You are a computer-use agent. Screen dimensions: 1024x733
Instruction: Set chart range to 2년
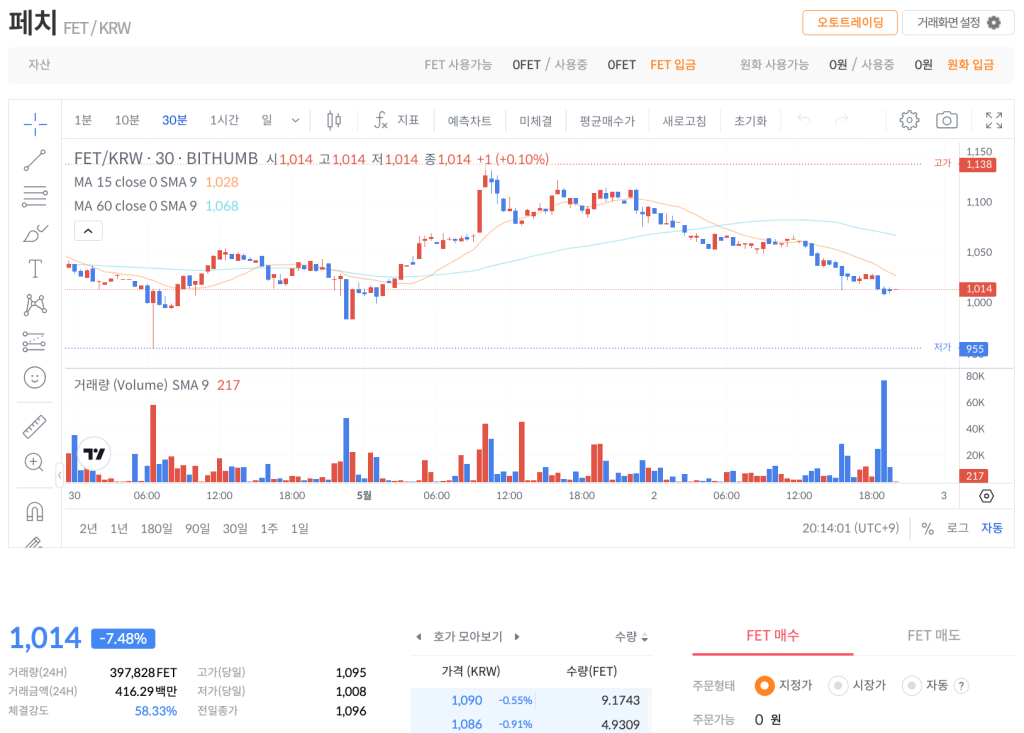pos(88,529)
